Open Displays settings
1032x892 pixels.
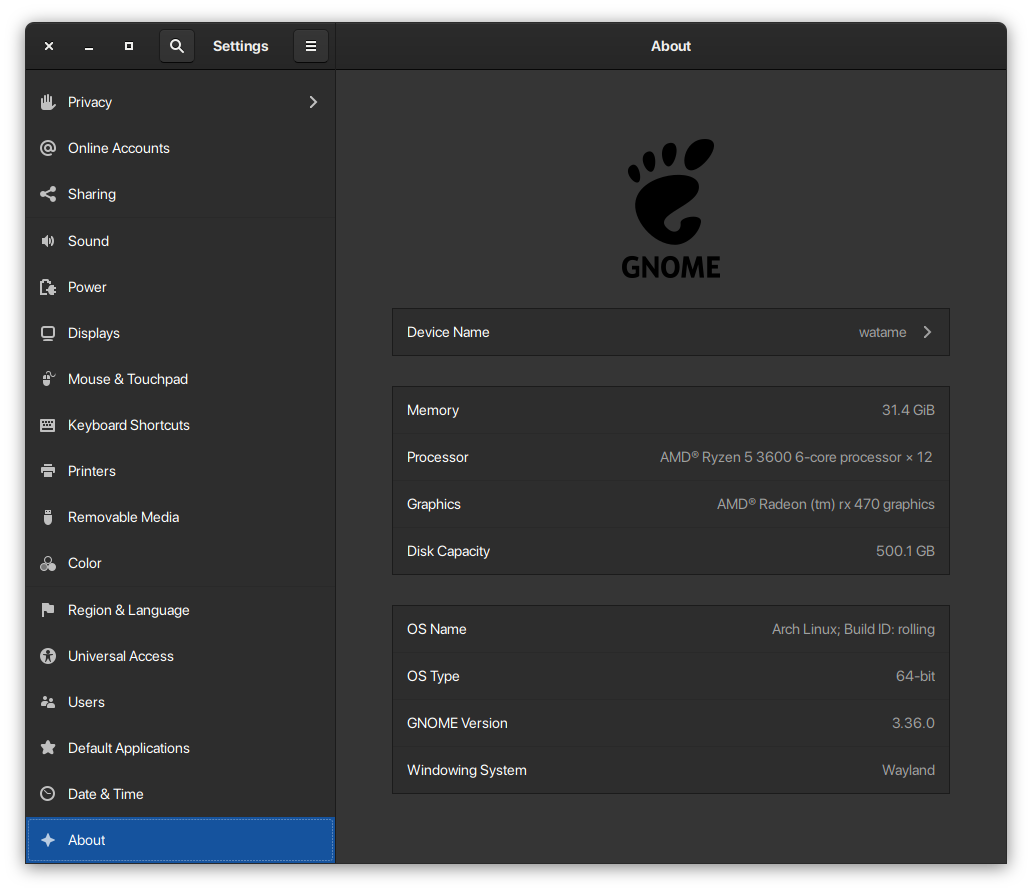[180, 333]
